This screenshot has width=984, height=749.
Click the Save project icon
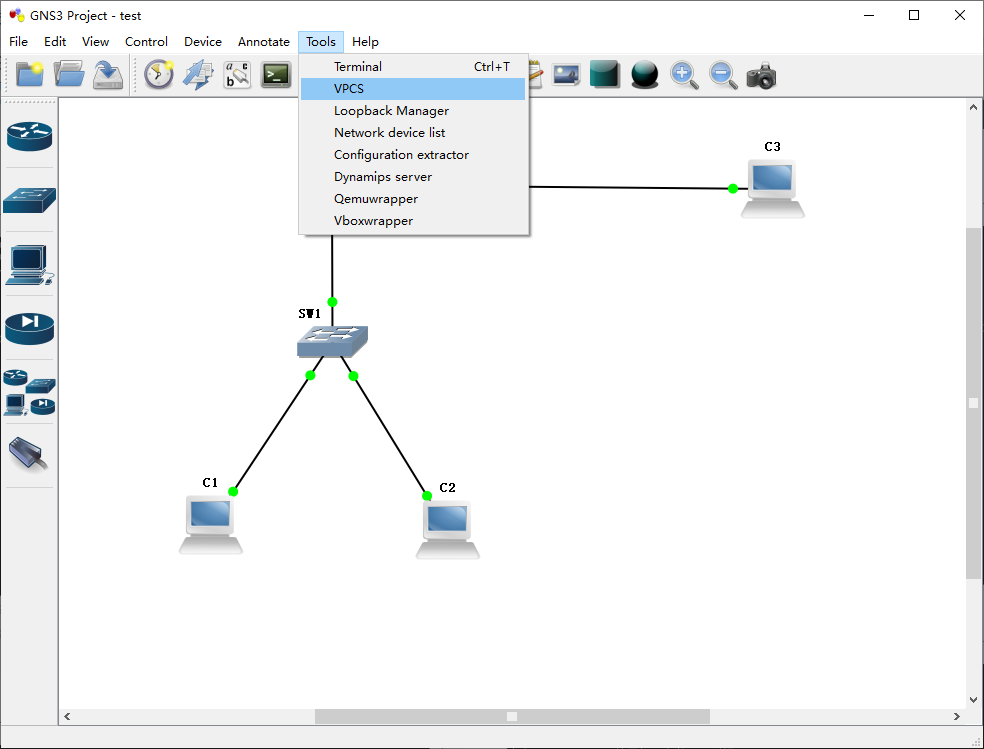click(x=108, y=75)
